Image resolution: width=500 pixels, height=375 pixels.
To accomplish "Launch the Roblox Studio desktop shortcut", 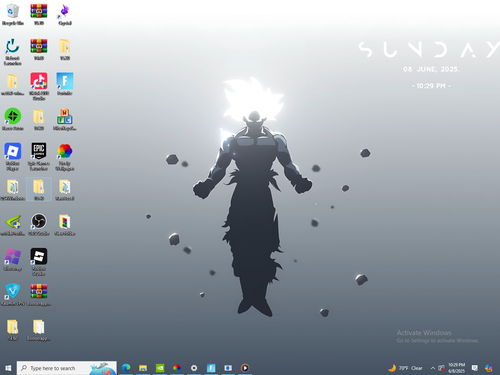I will [39, 262].
